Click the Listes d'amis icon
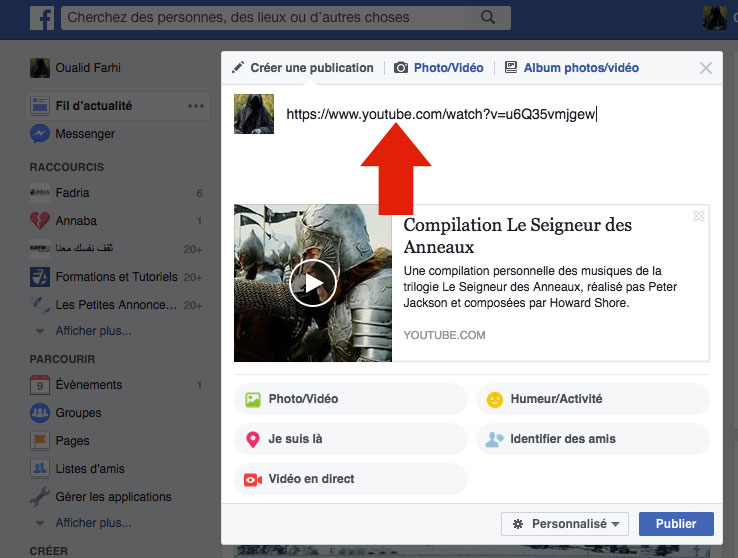The image size is (738, 558). [x=40, y=469]
